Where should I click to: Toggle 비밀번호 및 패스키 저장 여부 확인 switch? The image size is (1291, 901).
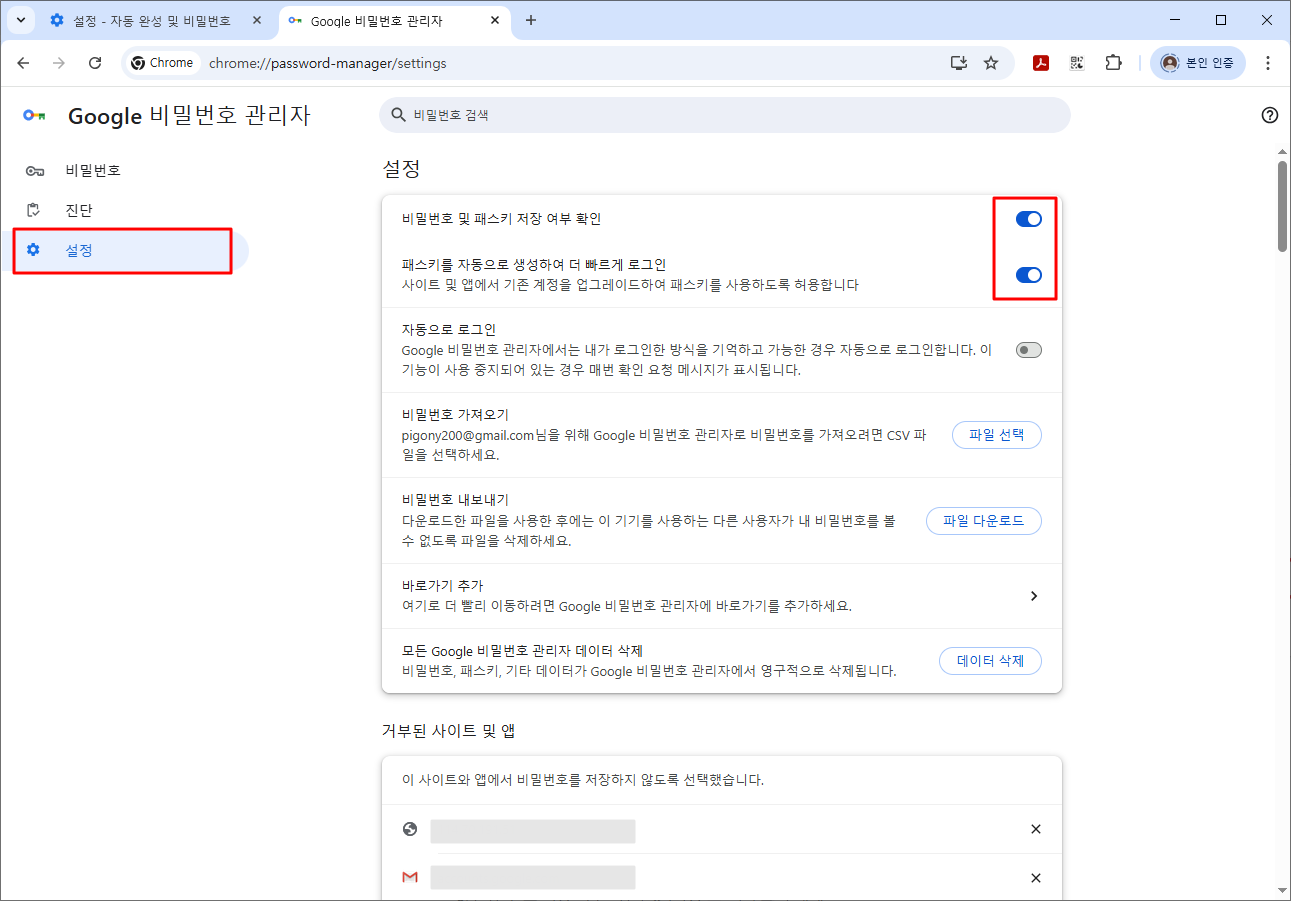click(1029, 219)
